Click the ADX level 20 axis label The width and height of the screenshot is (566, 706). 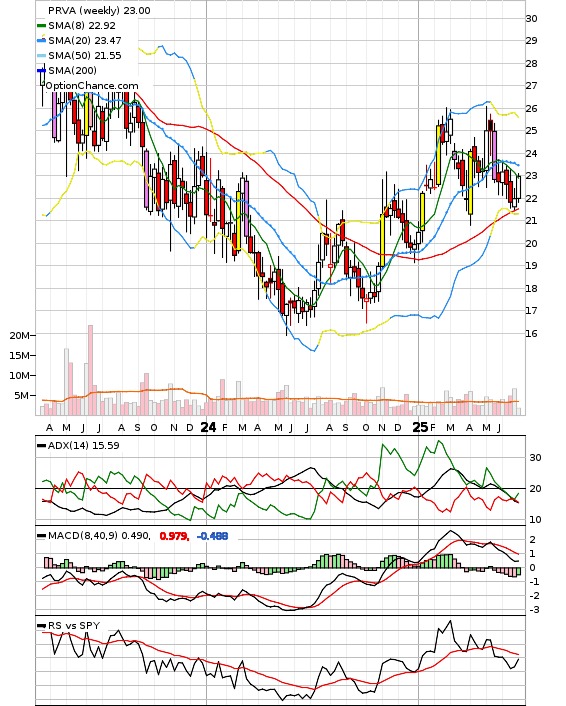coord(535,489)
